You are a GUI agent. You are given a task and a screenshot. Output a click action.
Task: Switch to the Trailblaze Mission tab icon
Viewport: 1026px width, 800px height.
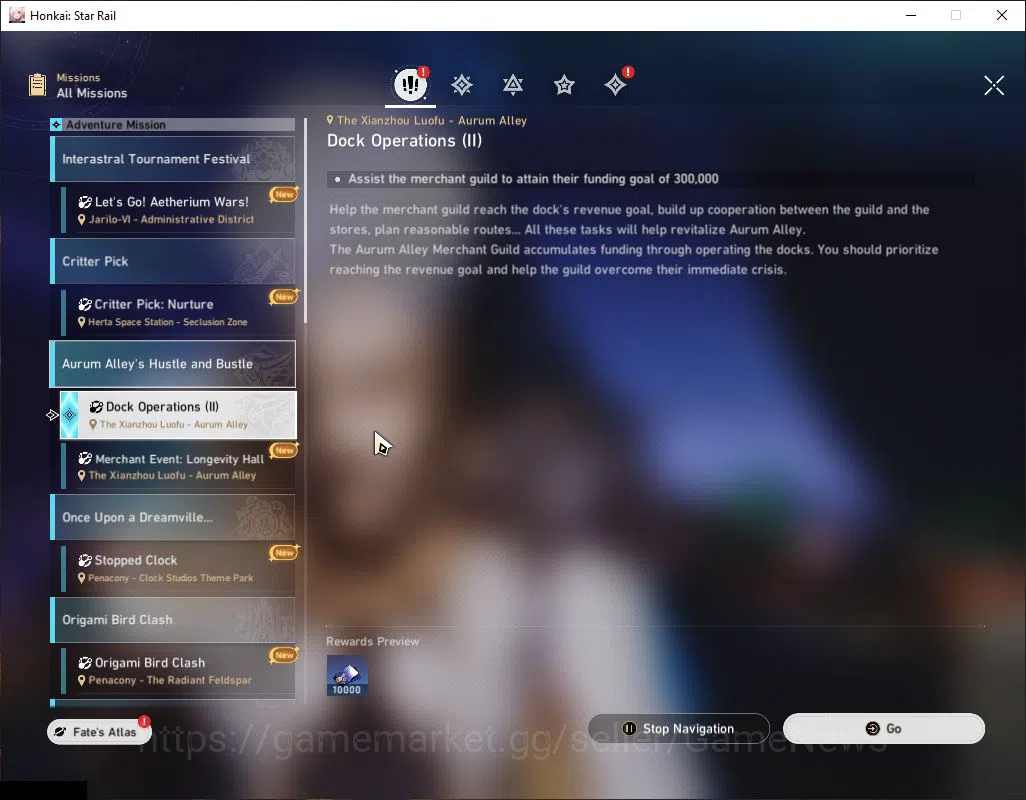coord(462,85)
